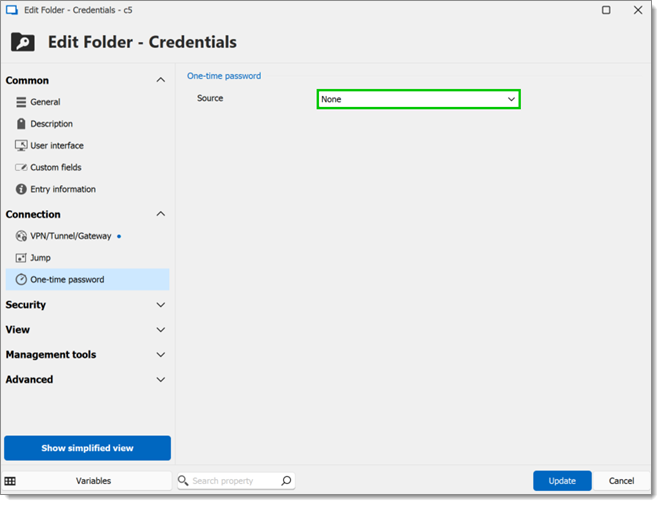Click the Description lock icon

(21, 124)
